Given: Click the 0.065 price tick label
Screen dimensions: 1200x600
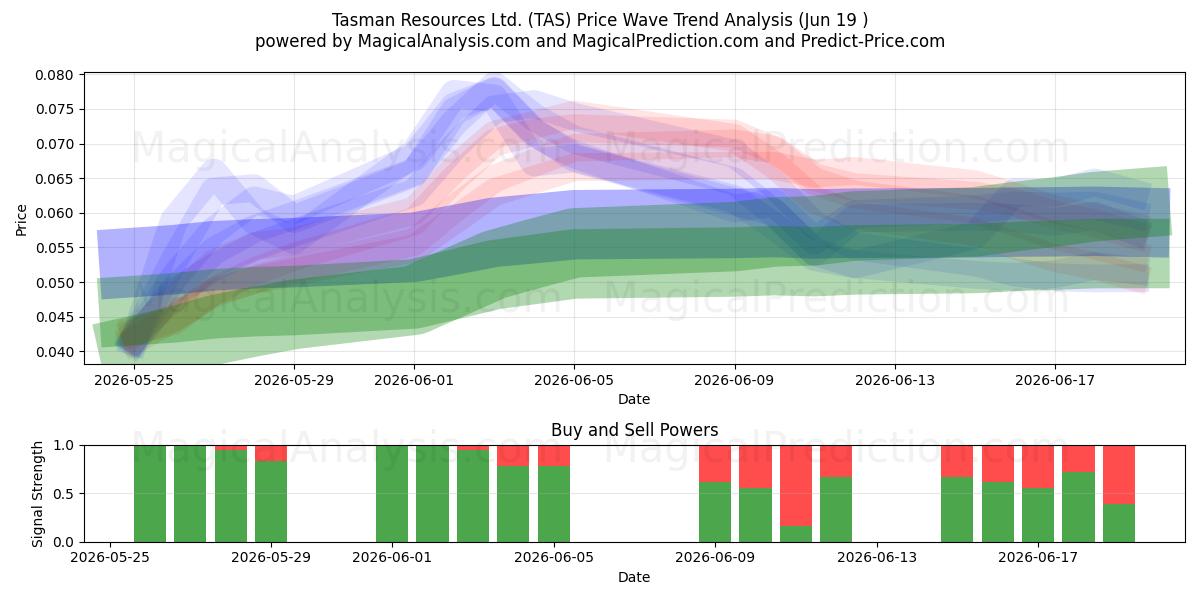Looking at the screenshot, I should tap(55, 179).
